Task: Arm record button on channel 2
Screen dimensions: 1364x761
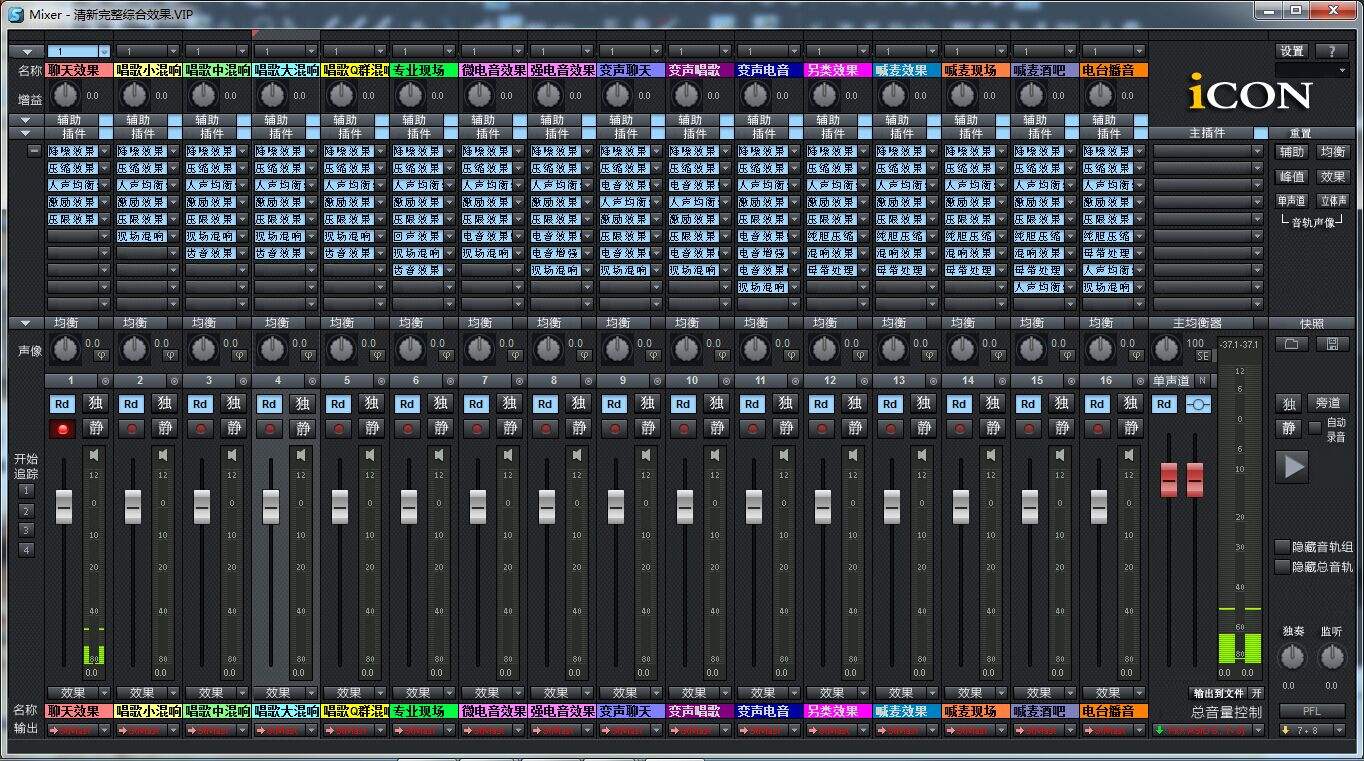Action: [x=133, y=428]
